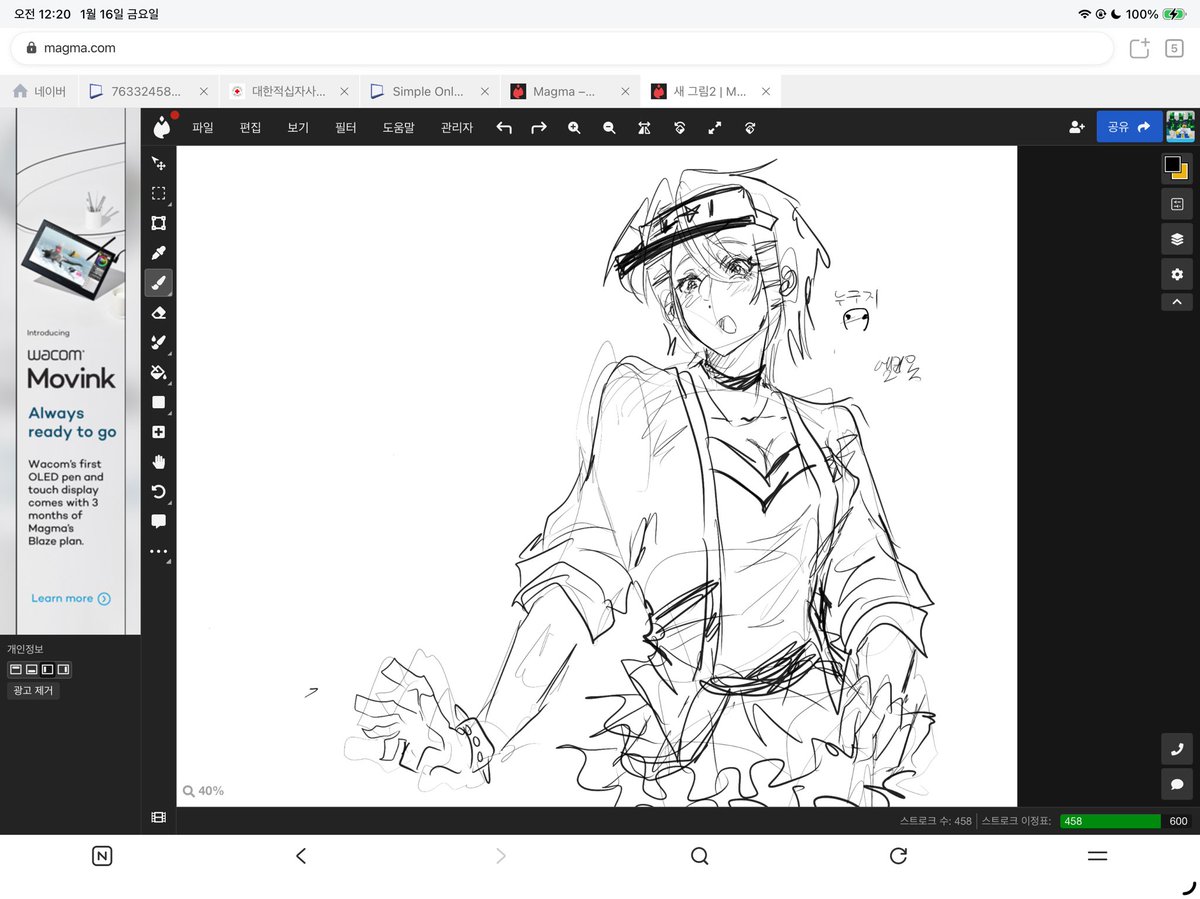The image size is (1200, 899).
Task: Set ad position to top layout icon
Action: click(15, 669)
